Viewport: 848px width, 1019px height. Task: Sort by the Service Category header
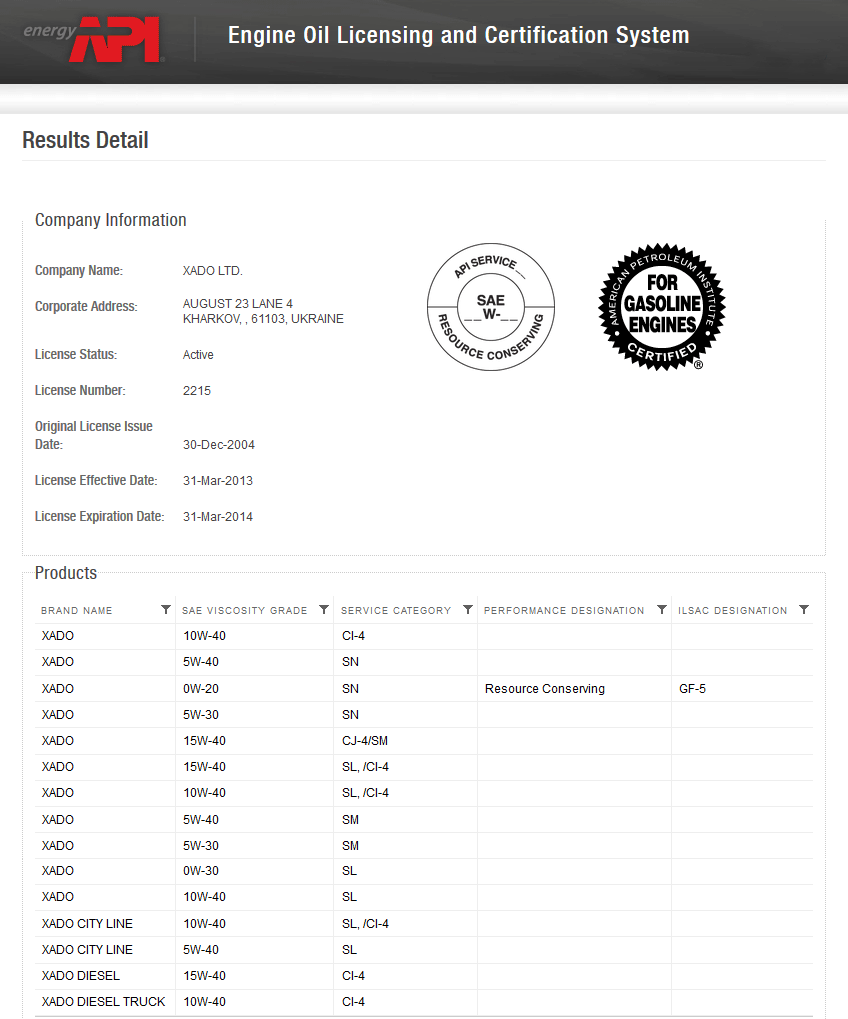point(396,611)
